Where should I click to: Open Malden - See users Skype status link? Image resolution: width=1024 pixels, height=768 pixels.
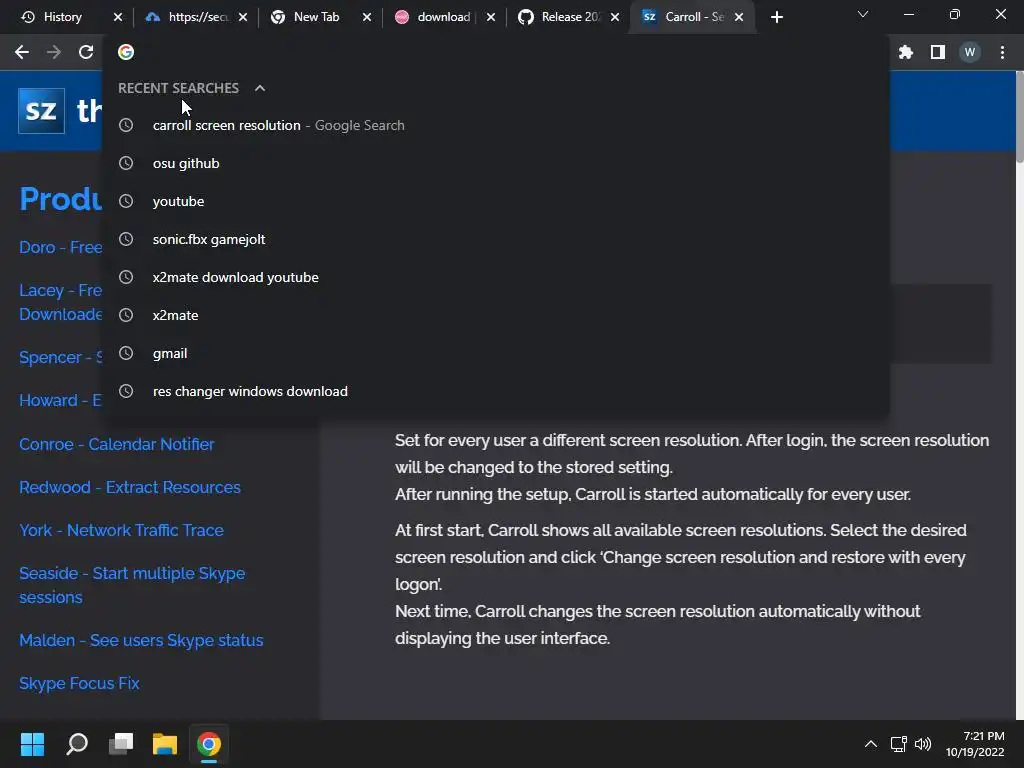pos(141,641)
